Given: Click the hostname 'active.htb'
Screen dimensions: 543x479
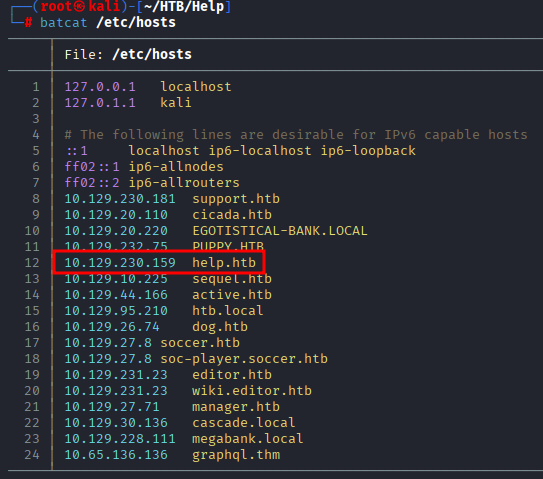Looking at the screenshot, I should 232,295.
